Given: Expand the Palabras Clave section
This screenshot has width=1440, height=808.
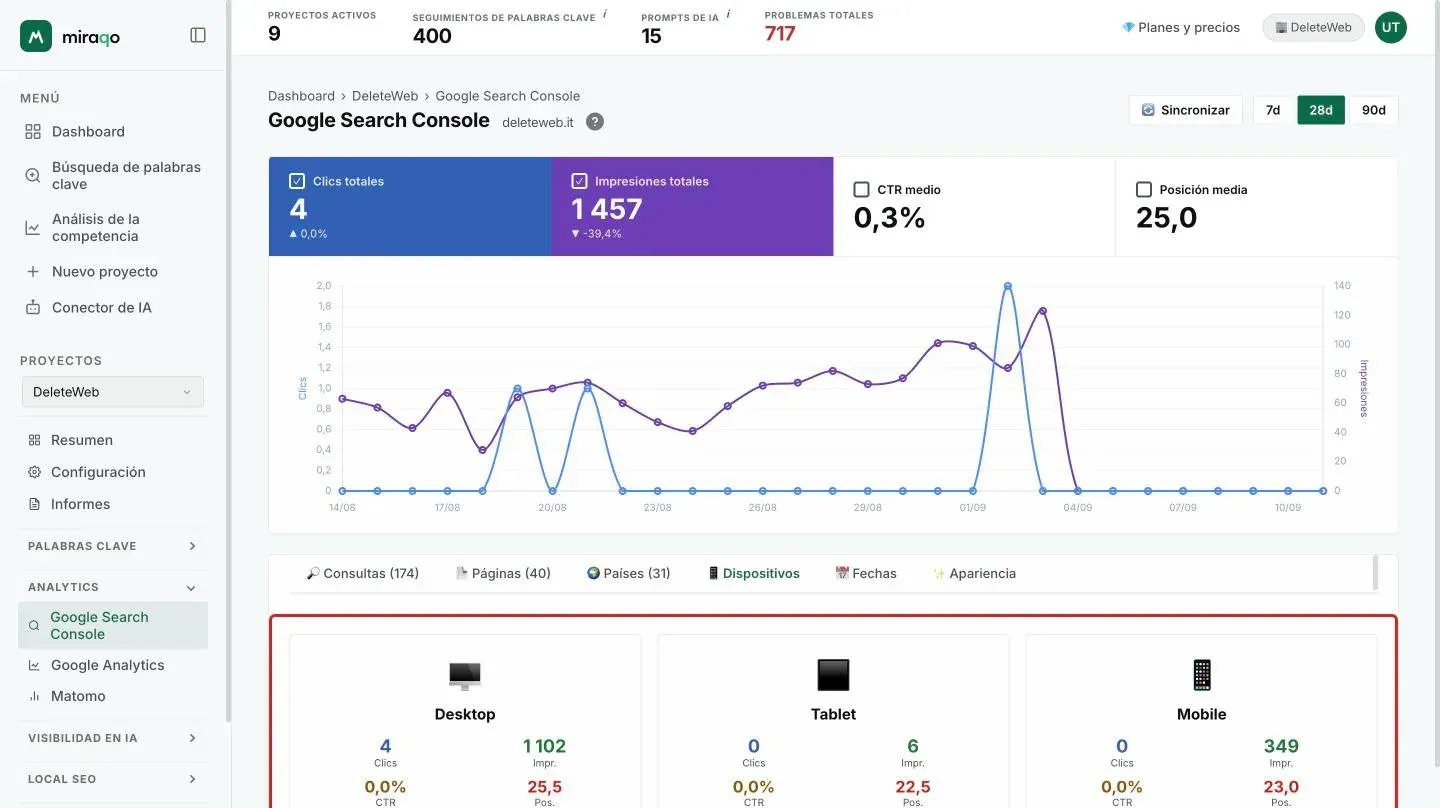Looking at the screenshot, I should (113, 546).
